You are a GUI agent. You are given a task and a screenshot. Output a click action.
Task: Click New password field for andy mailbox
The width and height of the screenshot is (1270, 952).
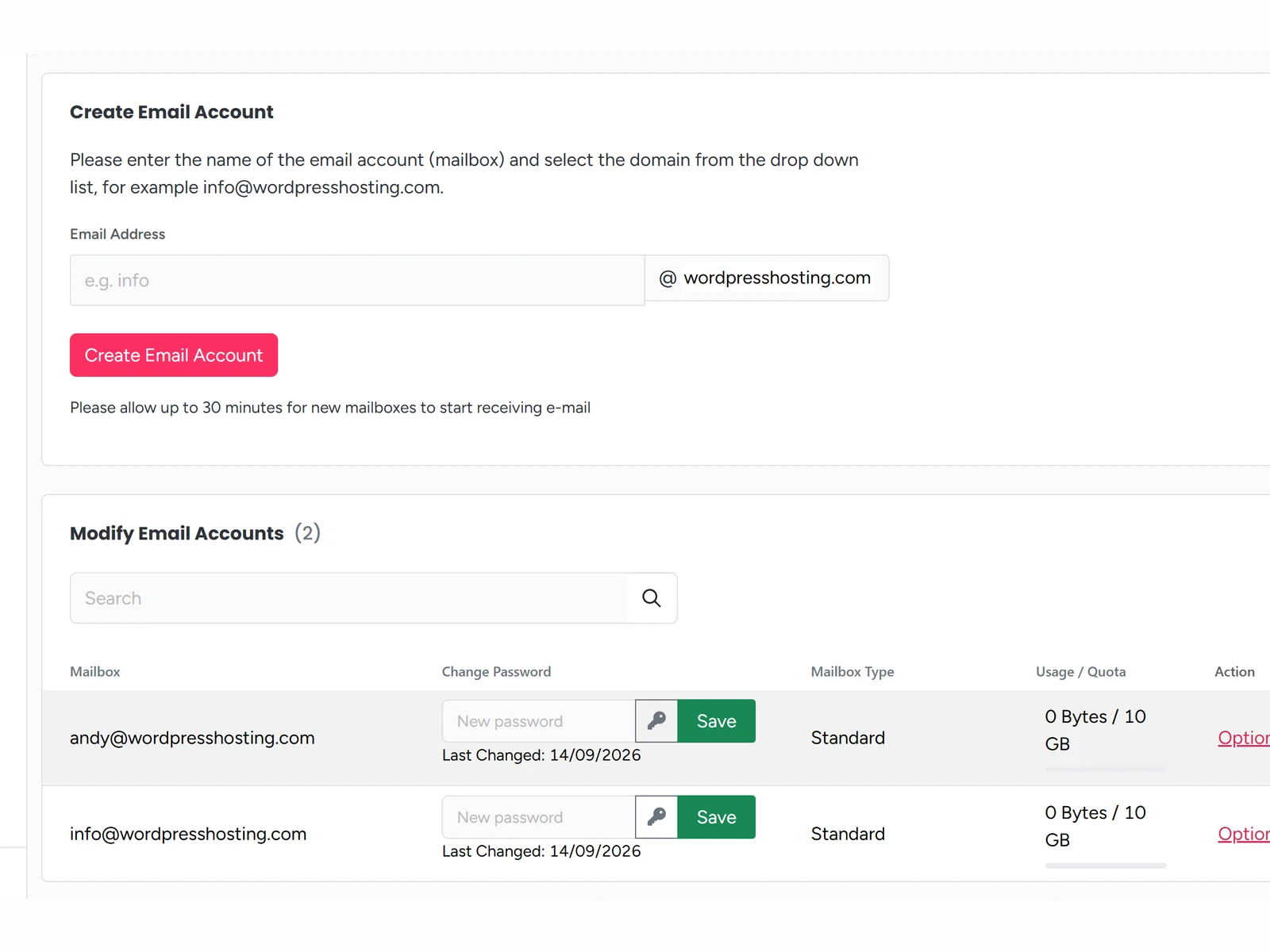point(539,721)
